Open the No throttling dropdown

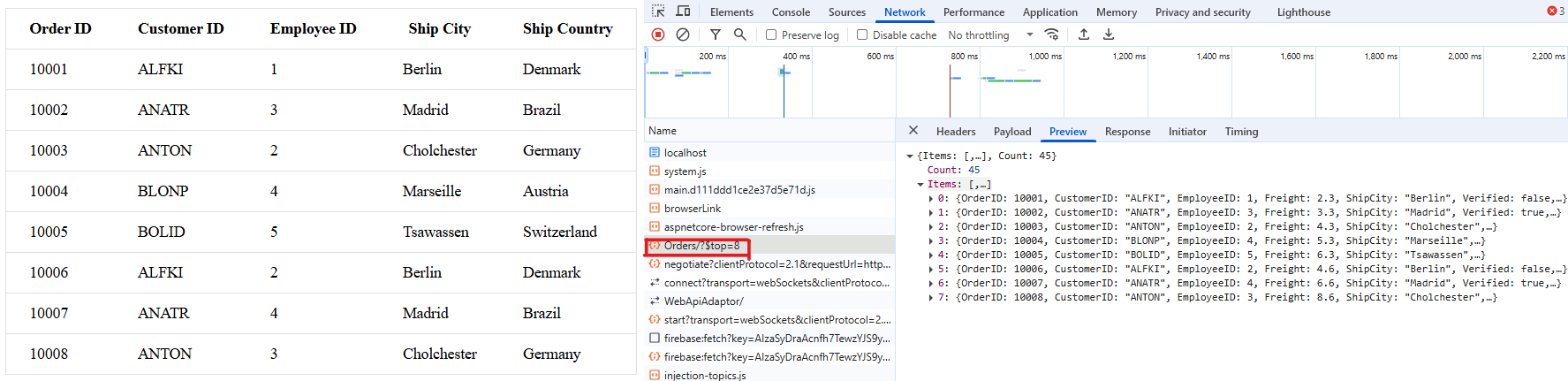coord(989,35)
